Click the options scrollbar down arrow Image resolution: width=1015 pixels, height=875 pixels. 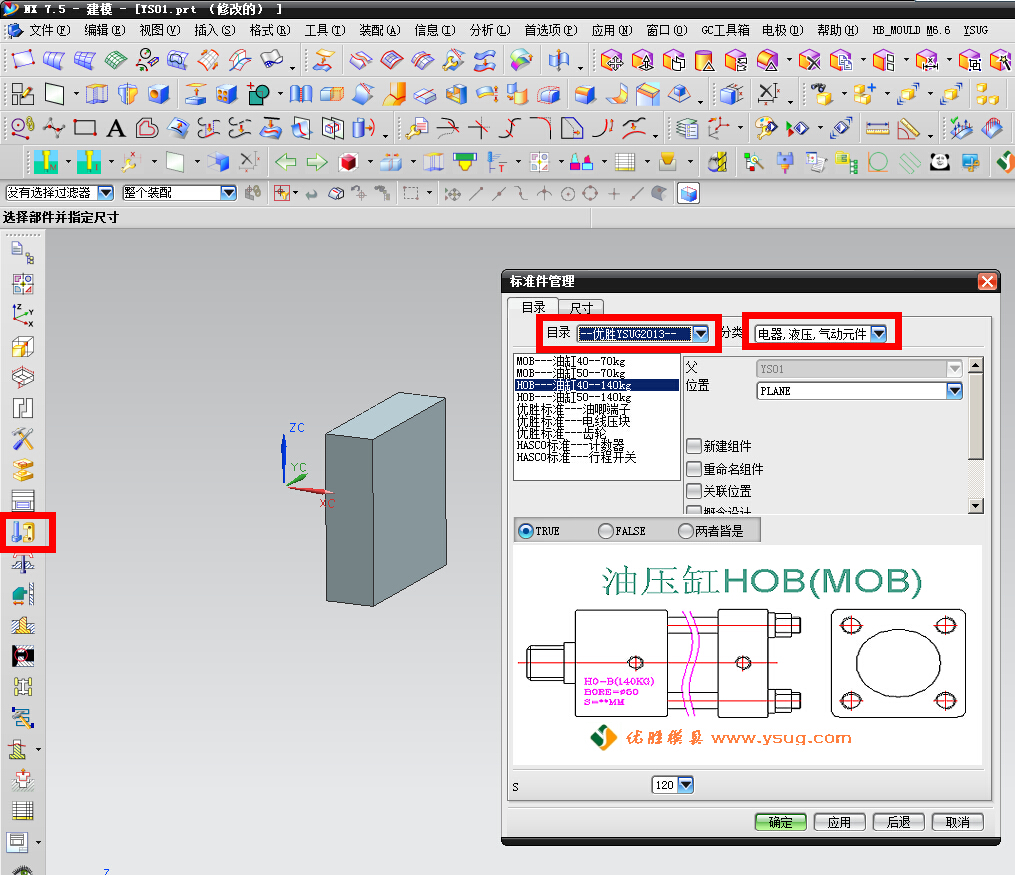click(x=976, y=505)
